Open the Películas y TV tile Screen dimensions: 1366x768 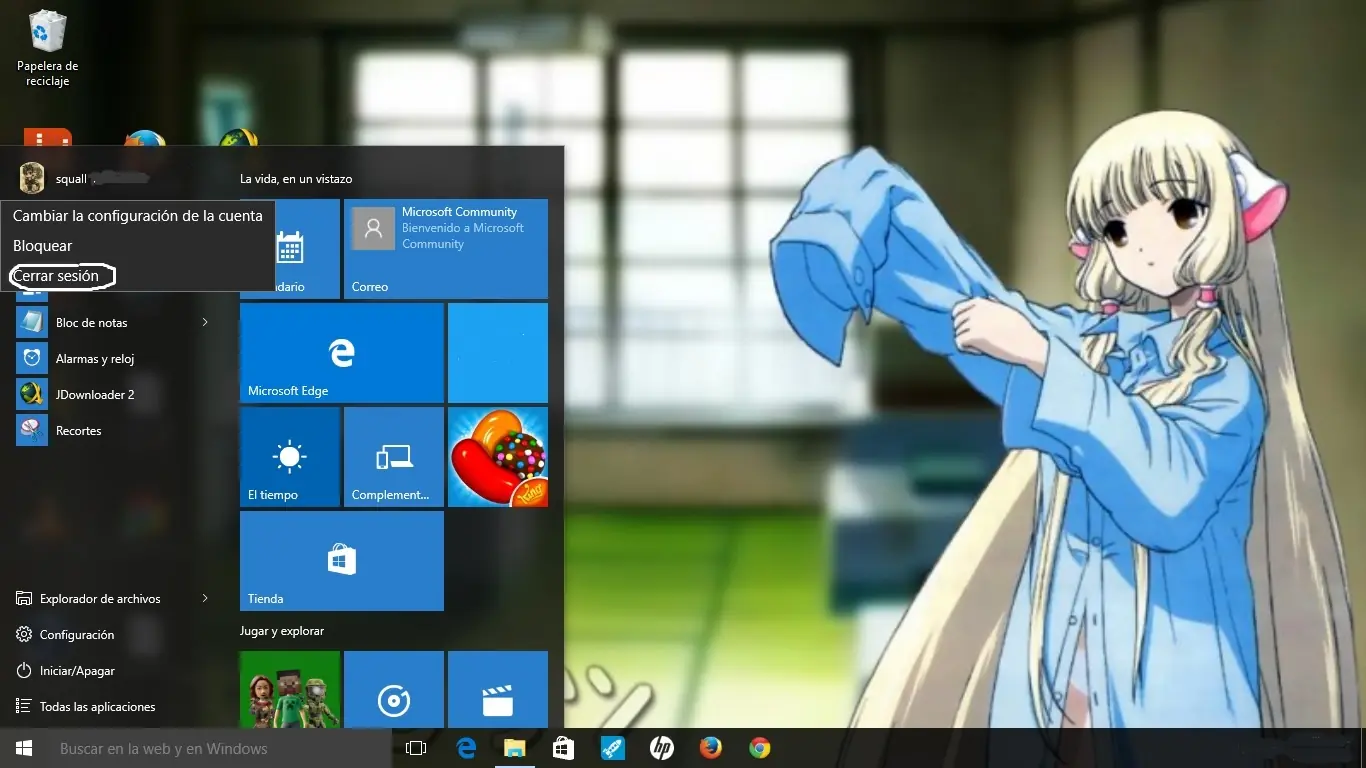(498, 690)
